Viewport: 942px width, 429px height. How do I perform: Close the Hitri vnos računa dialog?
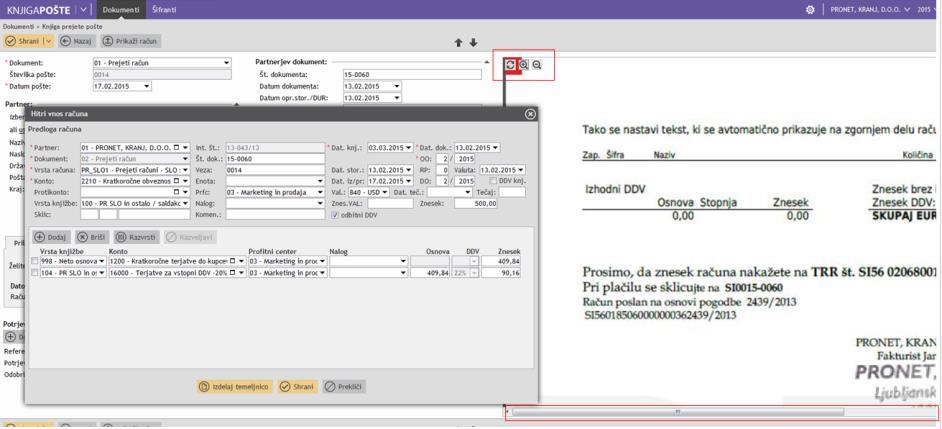530,114
